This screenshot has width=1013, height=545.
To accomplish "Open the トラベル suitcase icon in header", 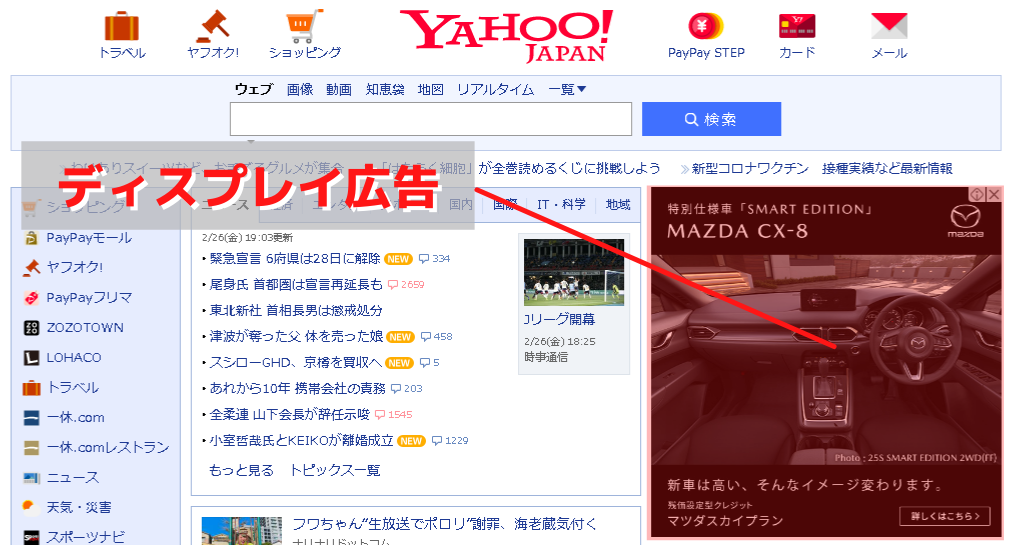I will coord(122,26).
